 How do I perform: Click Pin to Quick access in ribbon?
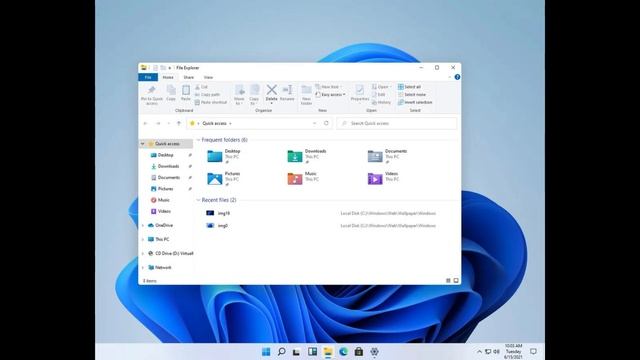[x=151, y=95]
